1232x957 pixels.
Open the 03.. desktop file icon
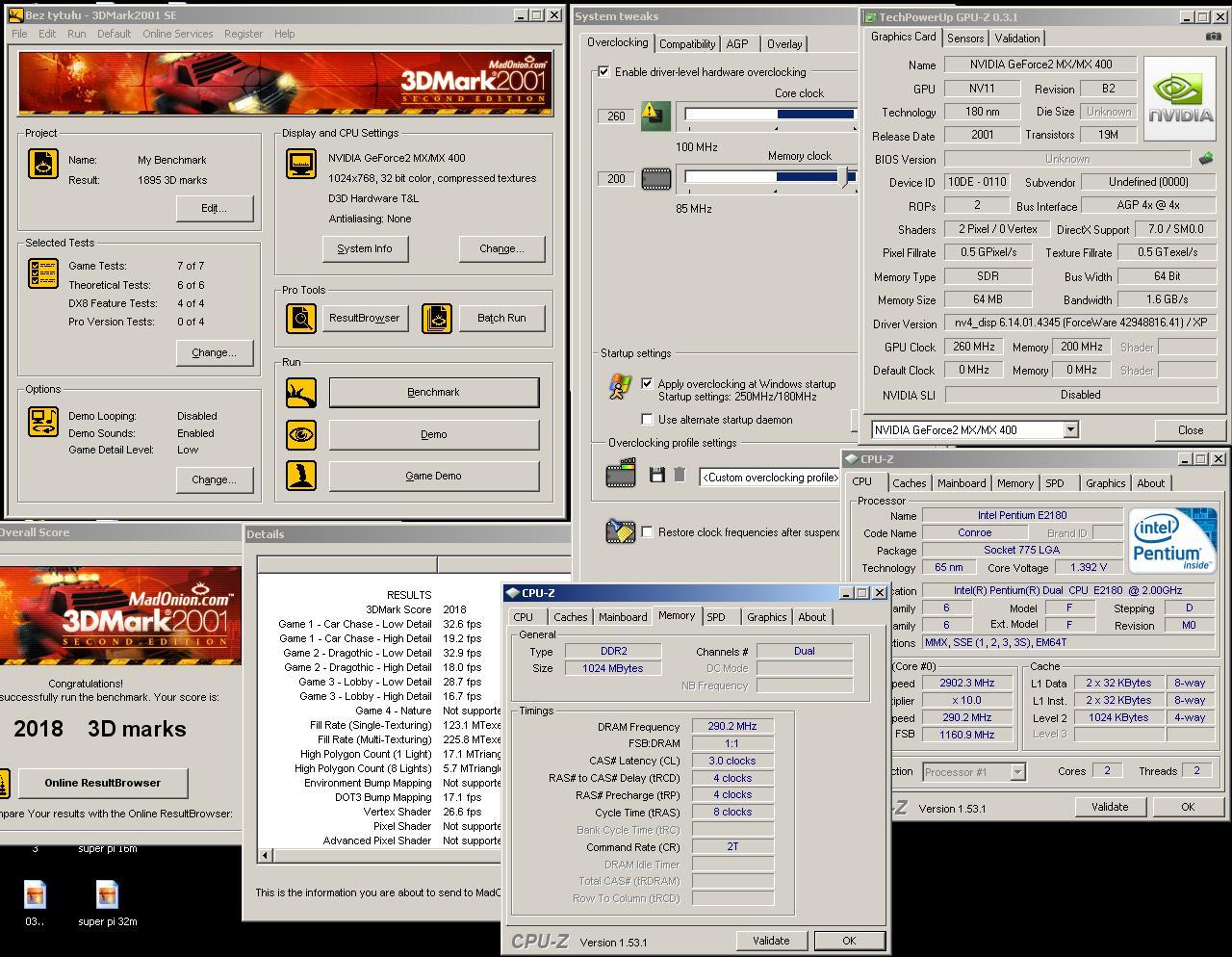pyautogui.click(x=35, y=902)
